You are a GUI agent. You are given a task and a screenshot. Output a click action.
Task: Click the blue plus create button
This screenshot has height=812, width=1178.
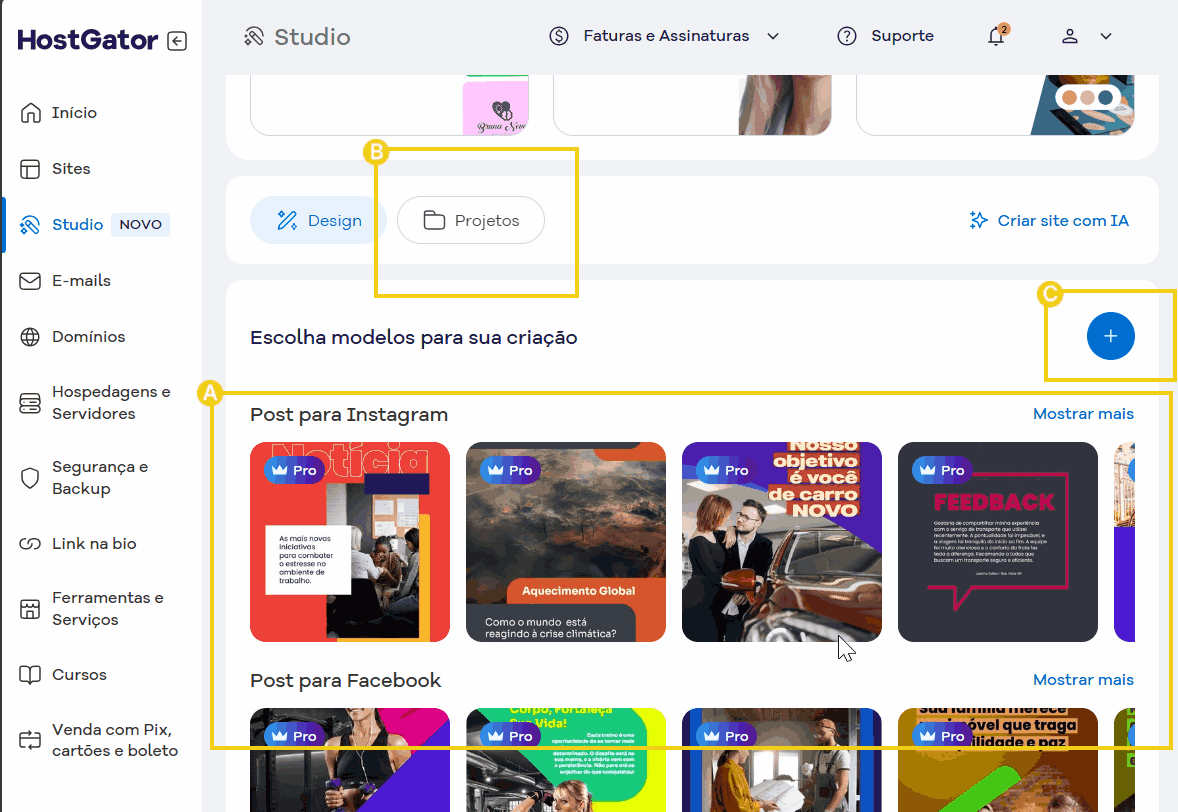1110,336
